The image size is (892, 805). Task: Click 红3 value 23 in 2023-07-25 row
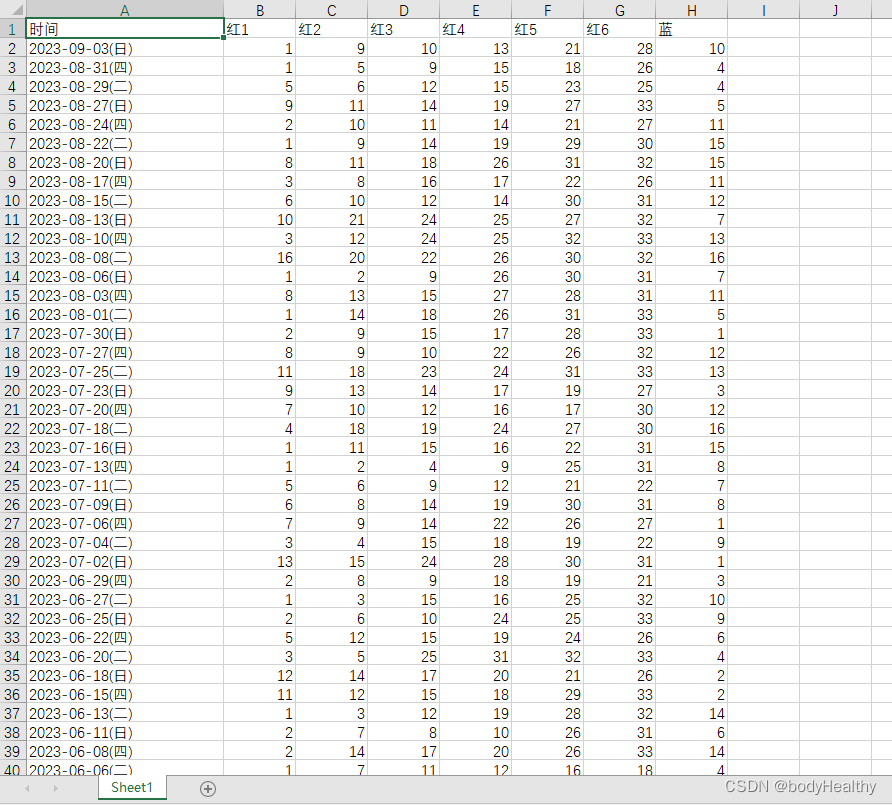(x=403, y=371)
